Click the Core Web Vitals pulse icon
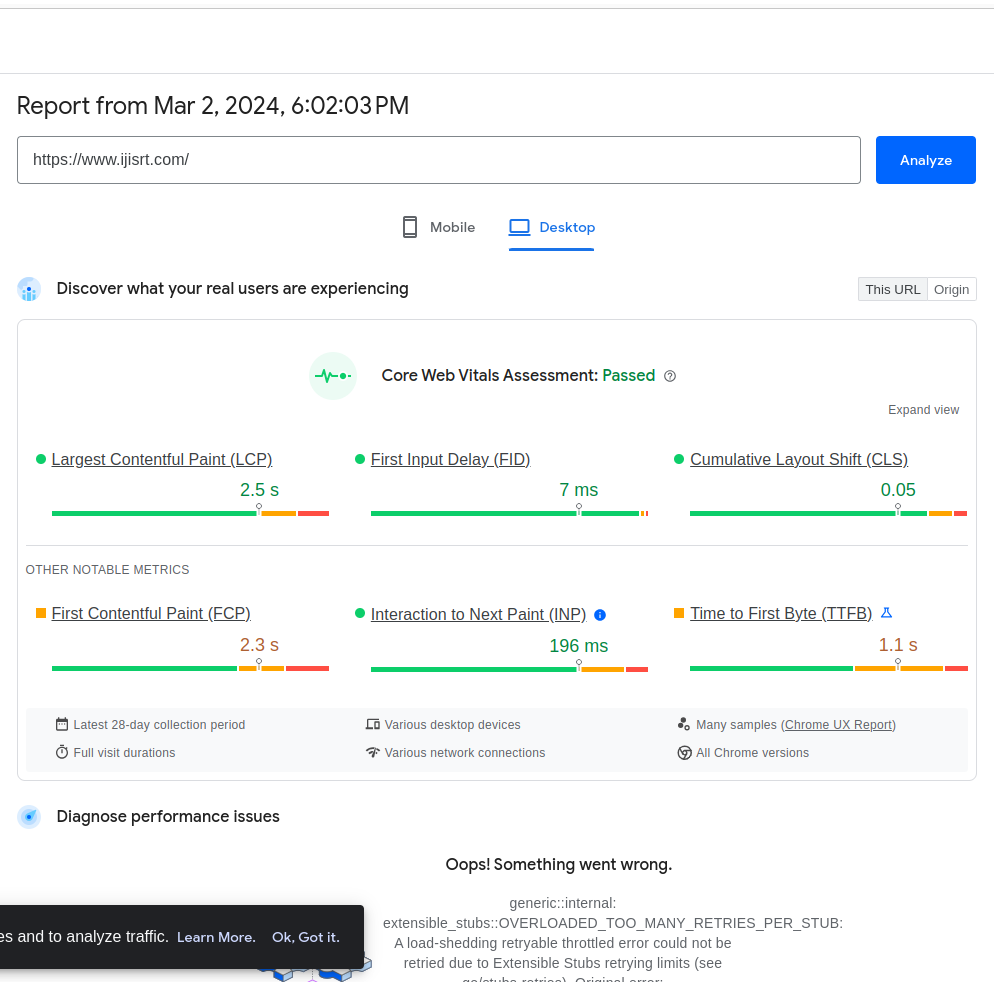The height and width of the screenshot is (982, 994). (333, 376)
